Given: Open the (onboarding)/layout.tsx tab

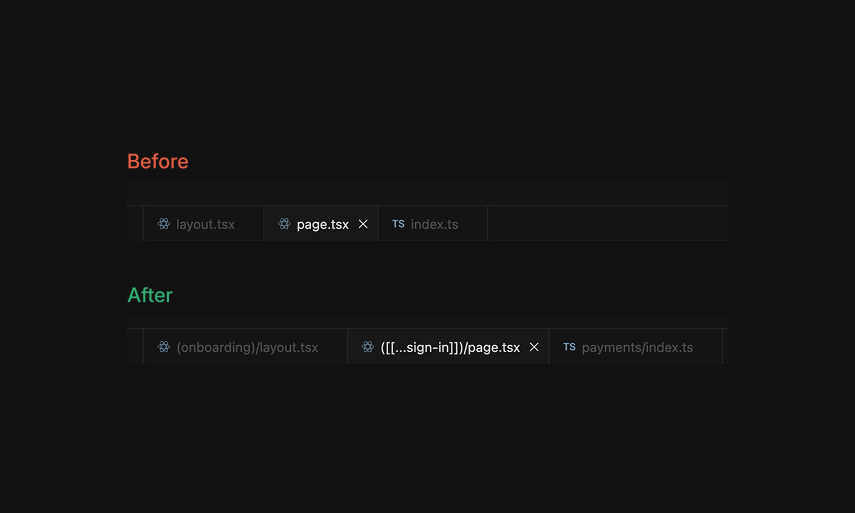Looking at the screenshot, I should tap(245, 347).
